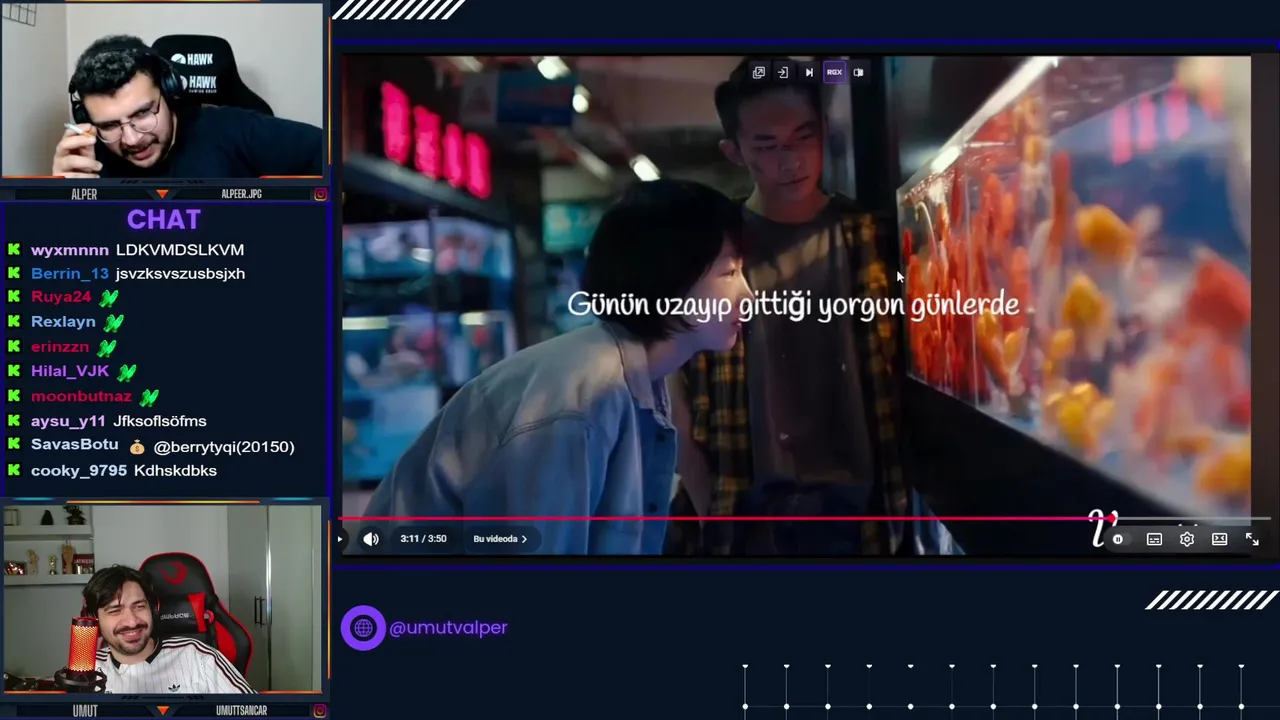Click the ALPER name label under top webcam
Viewport: 1280px width, 720px height.
click(x=84, y=194)
